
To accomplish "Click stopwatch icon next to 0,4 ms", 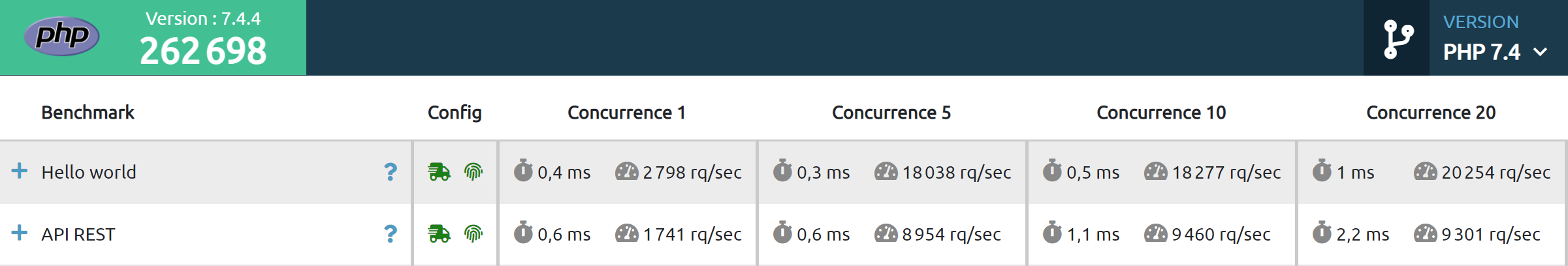I will 523,171.
